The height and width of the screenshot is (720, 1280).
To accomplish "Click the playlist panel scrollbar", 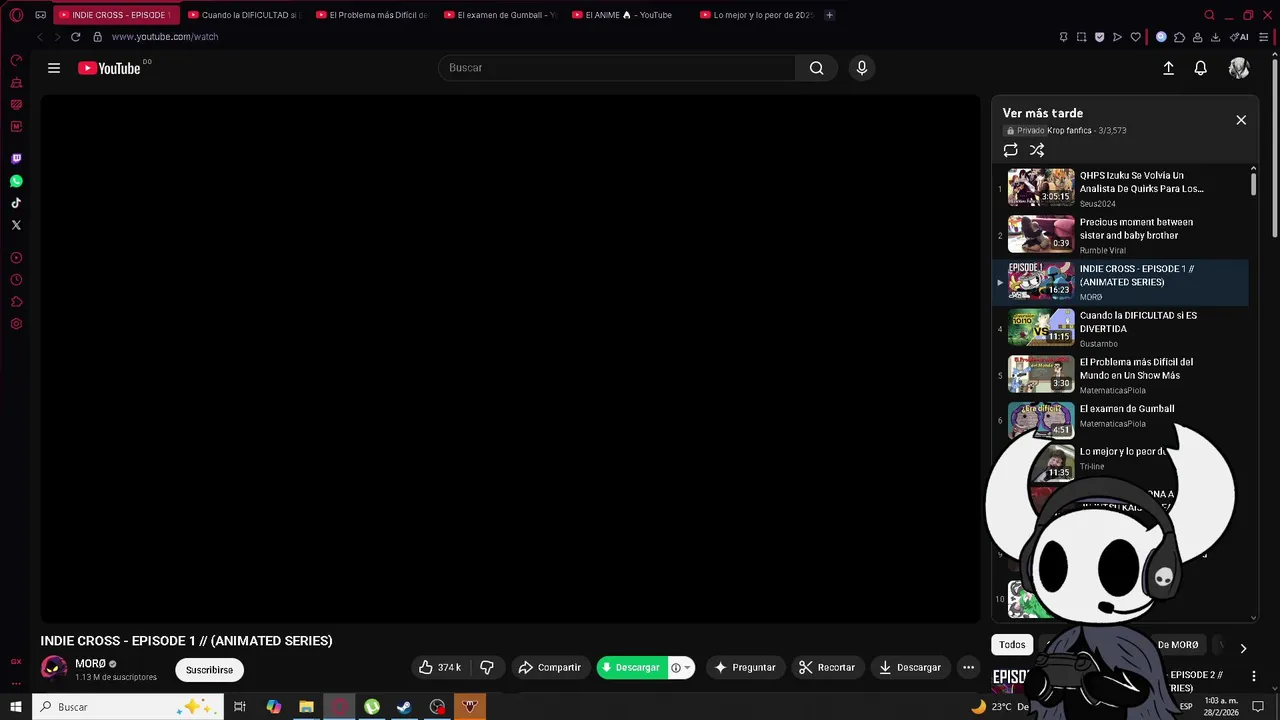I will (x=1253, y=184).
